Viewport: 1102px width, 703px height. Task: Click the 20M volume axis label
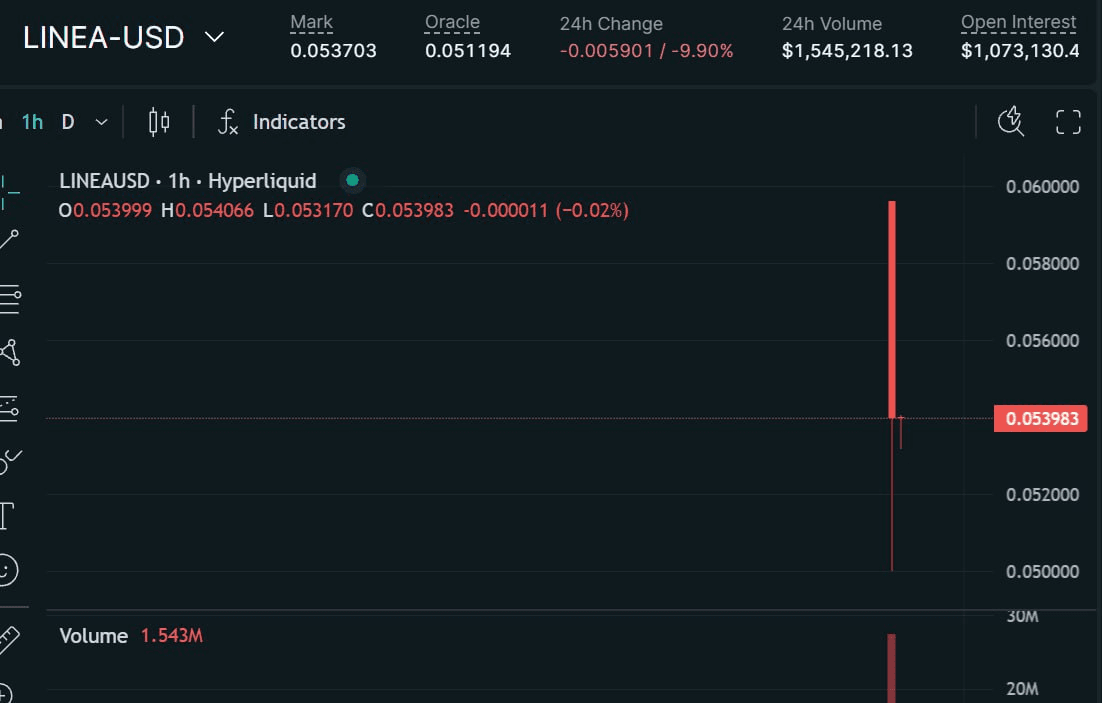click(1022, 689)
